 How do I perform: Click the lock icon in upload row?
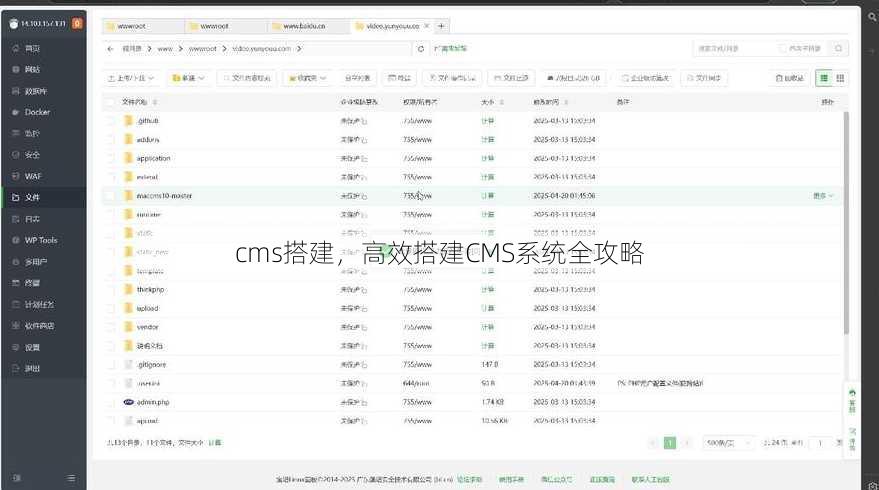pyautogui.click(x=364, y=308)
